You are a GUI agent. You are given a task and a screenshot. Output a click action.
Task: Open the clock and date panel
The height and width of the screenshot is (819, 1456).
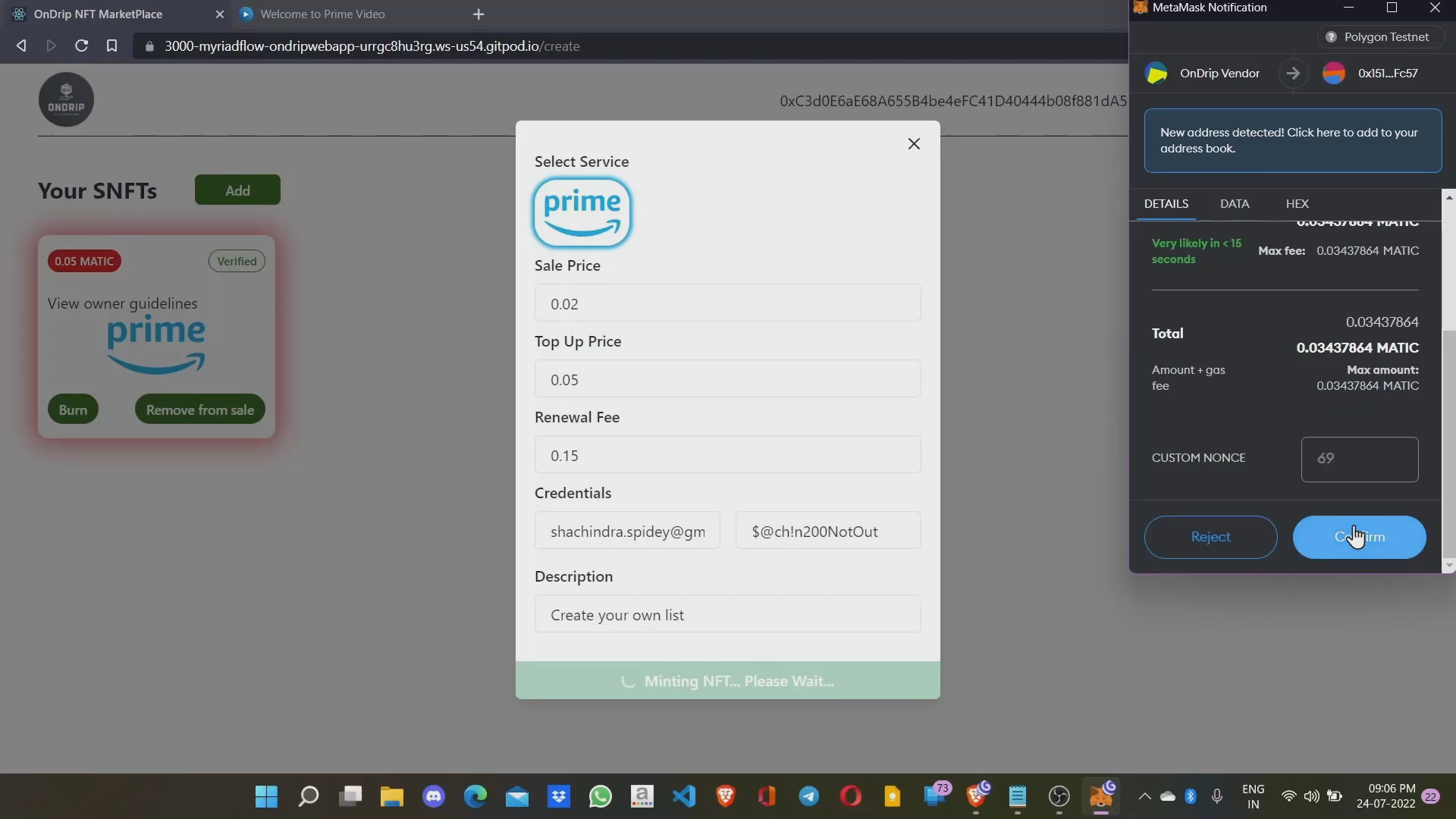1386,796
